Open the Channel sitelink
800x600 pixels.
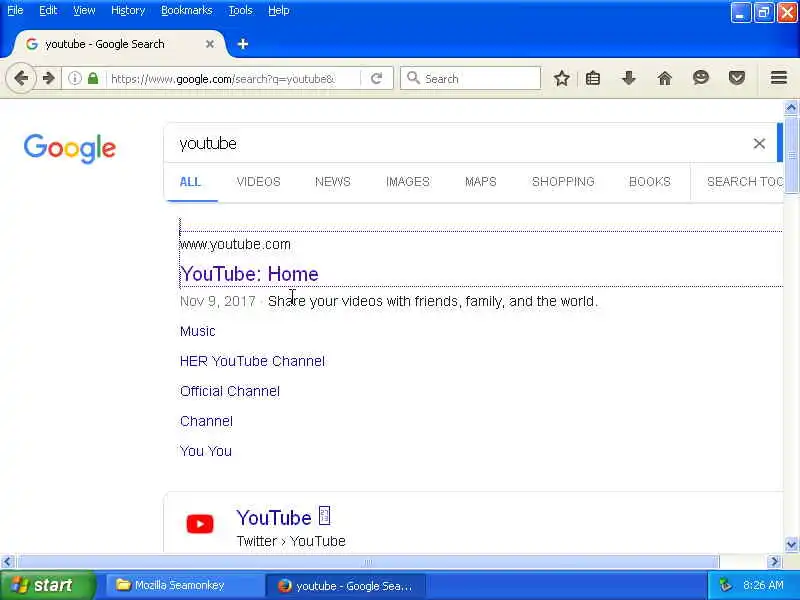(x=206, y=421)
